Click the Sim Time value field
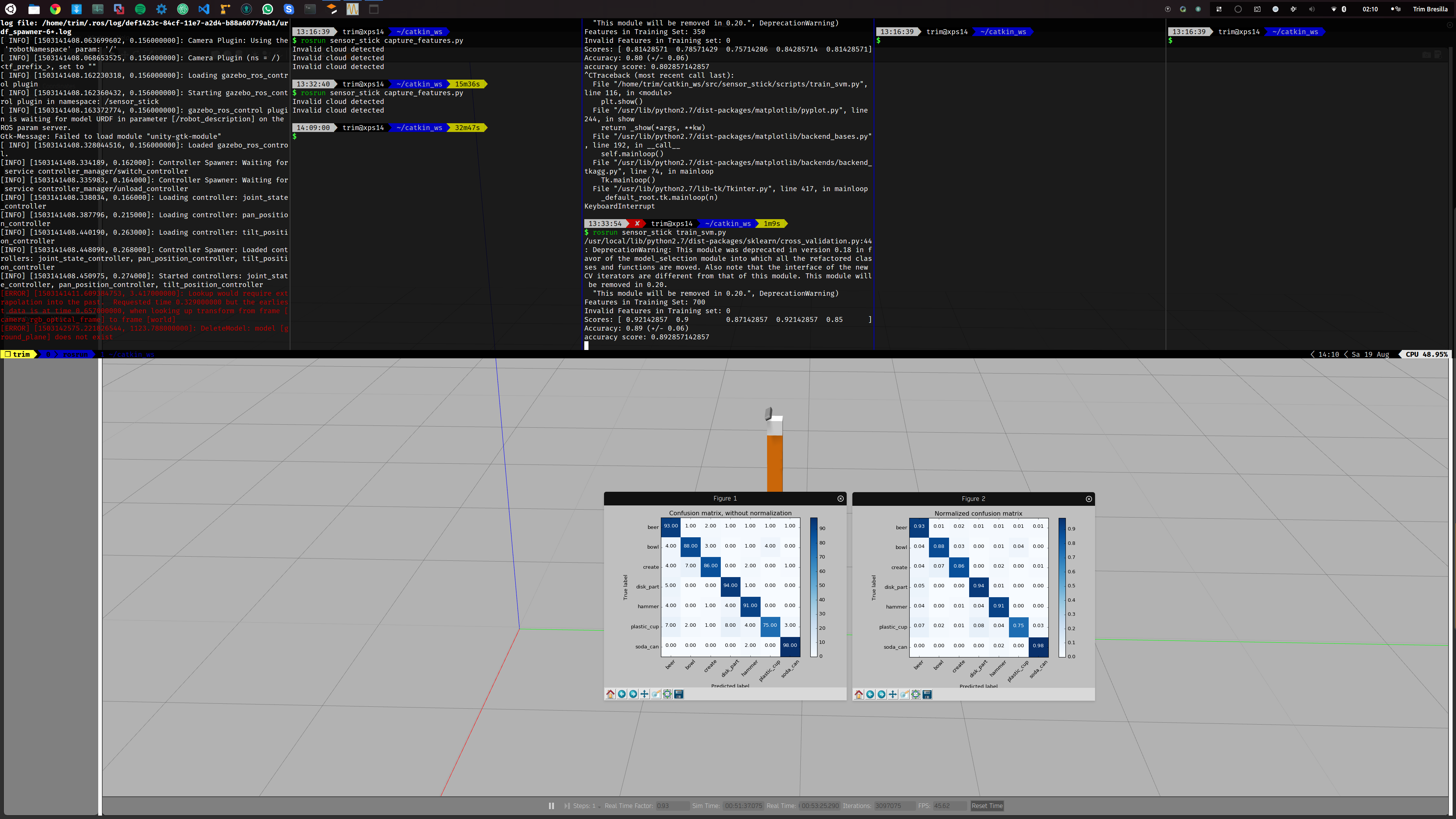Viewport: 1456px width, 819px height. pos(743,806)
